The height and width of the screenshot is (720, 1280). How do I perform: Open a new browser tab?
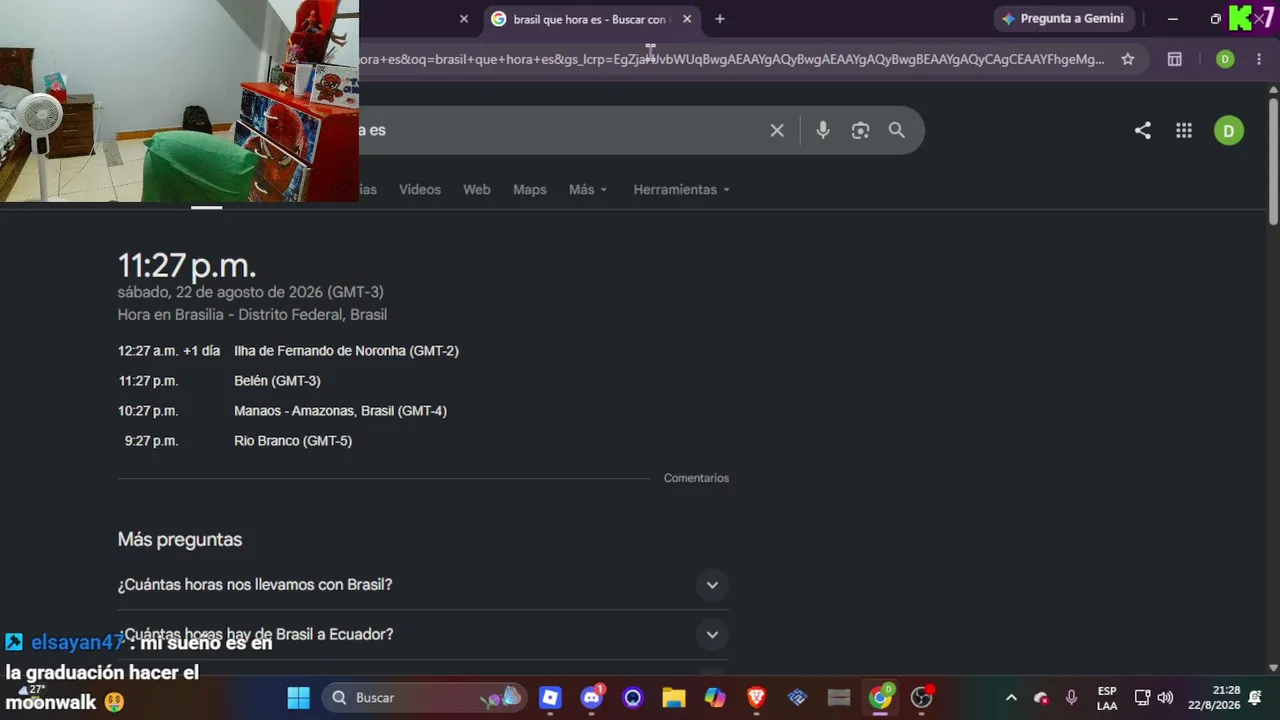click(719, 19)
